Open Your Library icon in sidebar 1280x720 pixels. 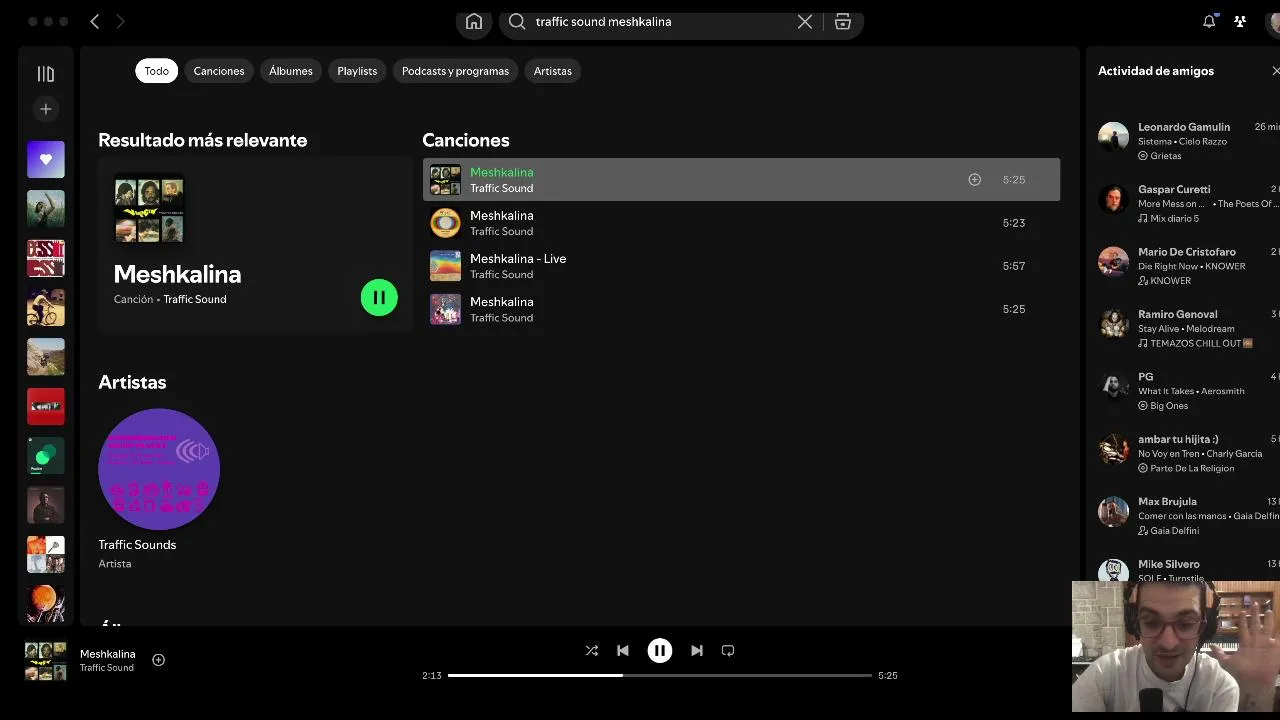[x=46, y=74]
